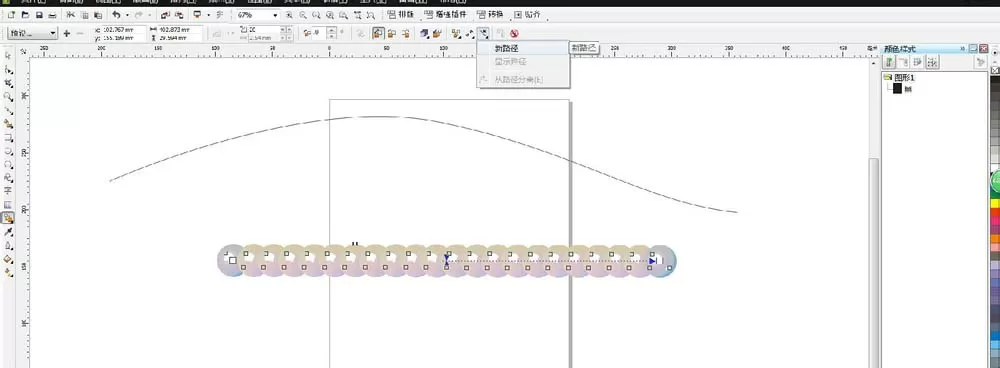
Task: Select the Text tool in toolbox
Action: (8, 191)
